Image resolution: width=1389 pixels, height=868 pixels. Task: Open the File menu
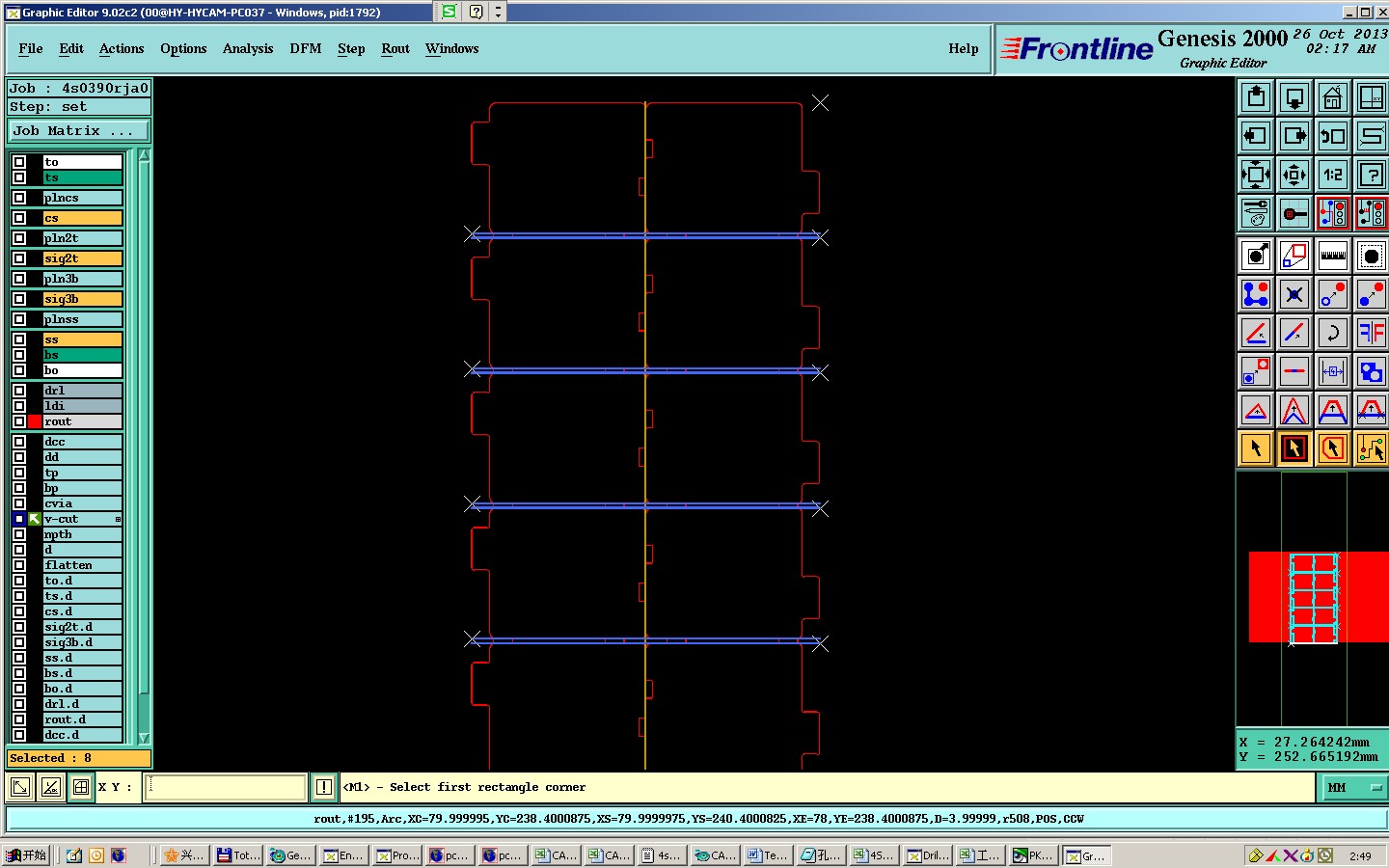(31, 48)
